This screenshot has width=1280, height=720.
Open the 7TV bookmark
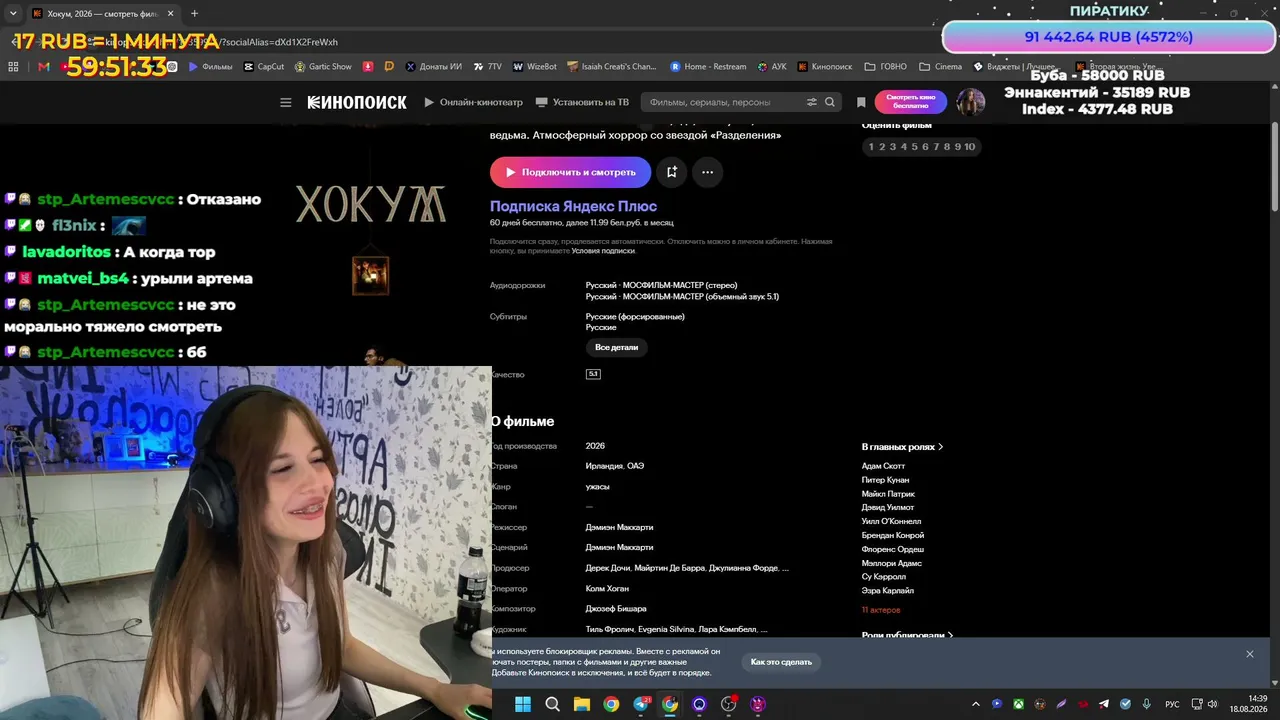[x=487, y=67]
